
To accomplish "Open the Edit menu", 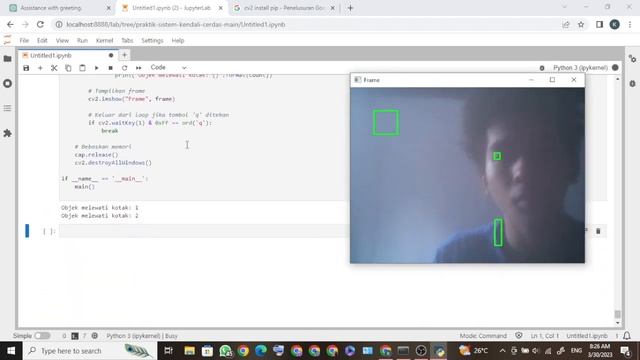I will [x=42, y=40].
